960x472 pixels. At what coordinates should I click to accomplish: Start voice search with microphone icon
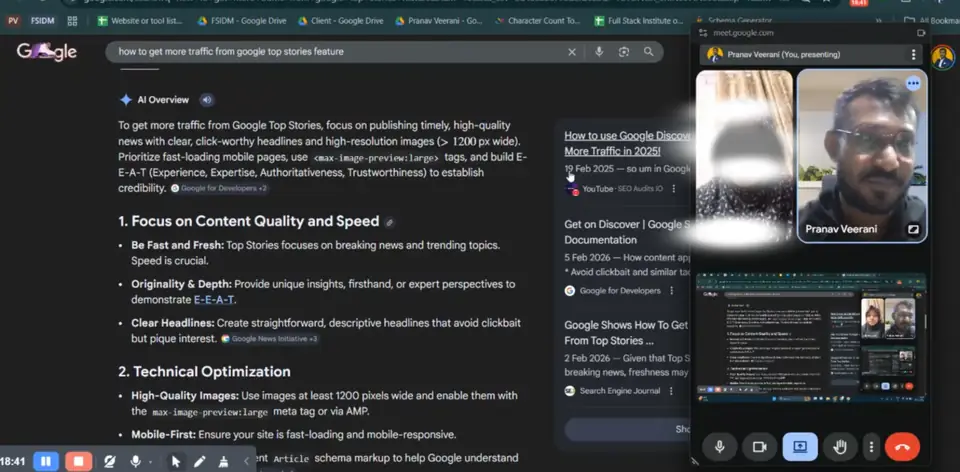pyautogui.click(x=599, y=52)
